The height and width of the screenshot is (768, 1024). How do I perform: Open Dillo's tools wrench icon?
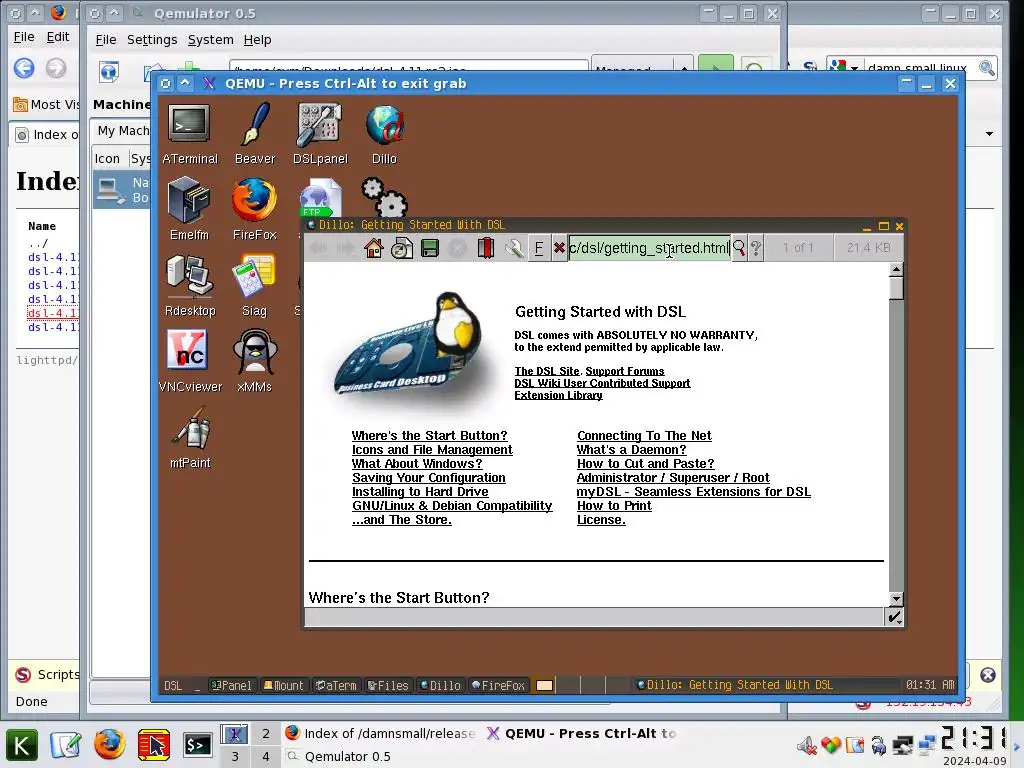pos(514,248)
